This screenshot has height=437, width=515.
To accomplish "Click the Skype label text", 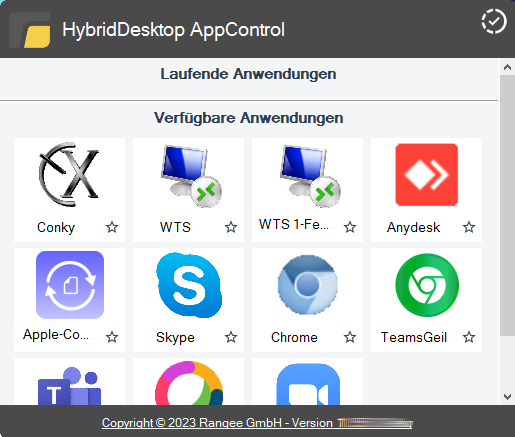I will 175,338.
